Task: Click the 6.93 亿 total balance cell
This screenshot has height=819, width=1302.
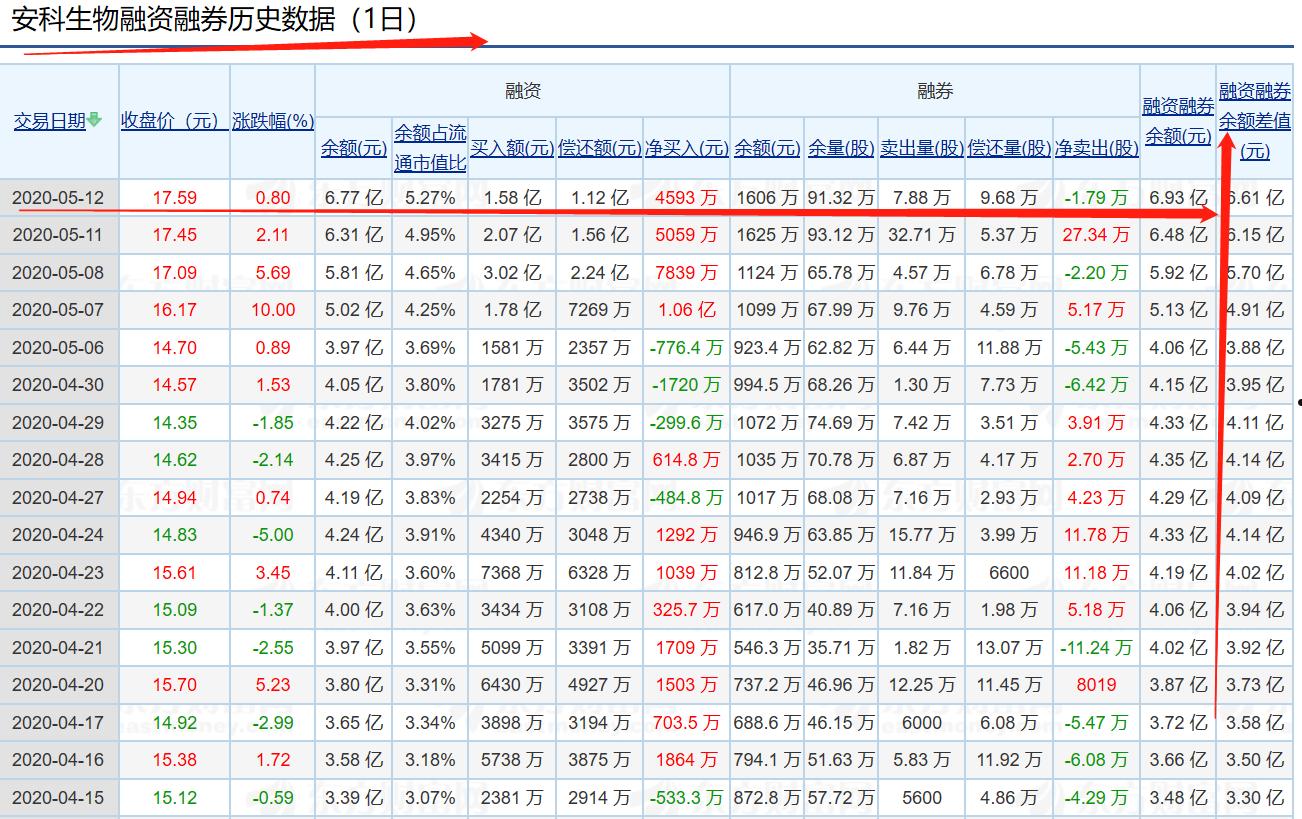Action: 1178,198
